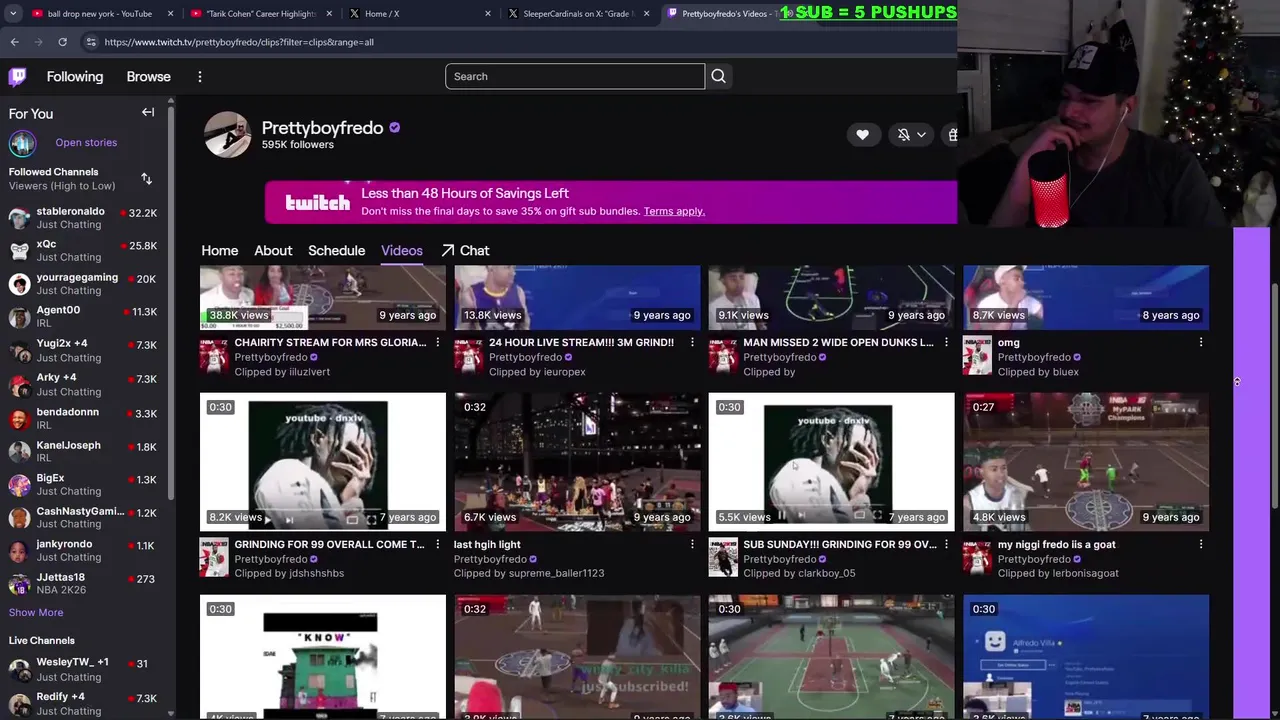Go to Following page
The width and height of the screenshot is (1280, 720).
pyautogui.click(x=75, y=77)
